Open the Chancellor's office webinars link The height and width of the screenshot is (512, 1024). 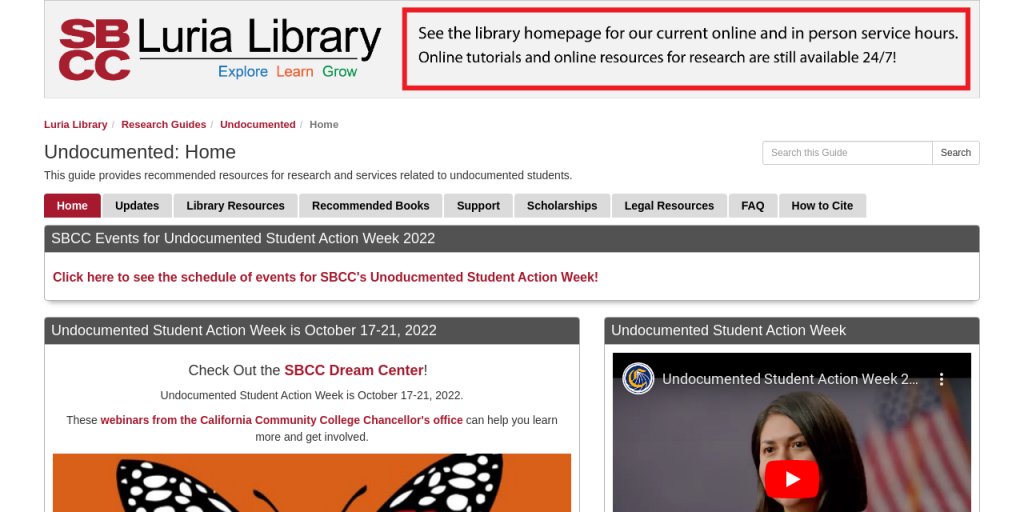[281, 420]
